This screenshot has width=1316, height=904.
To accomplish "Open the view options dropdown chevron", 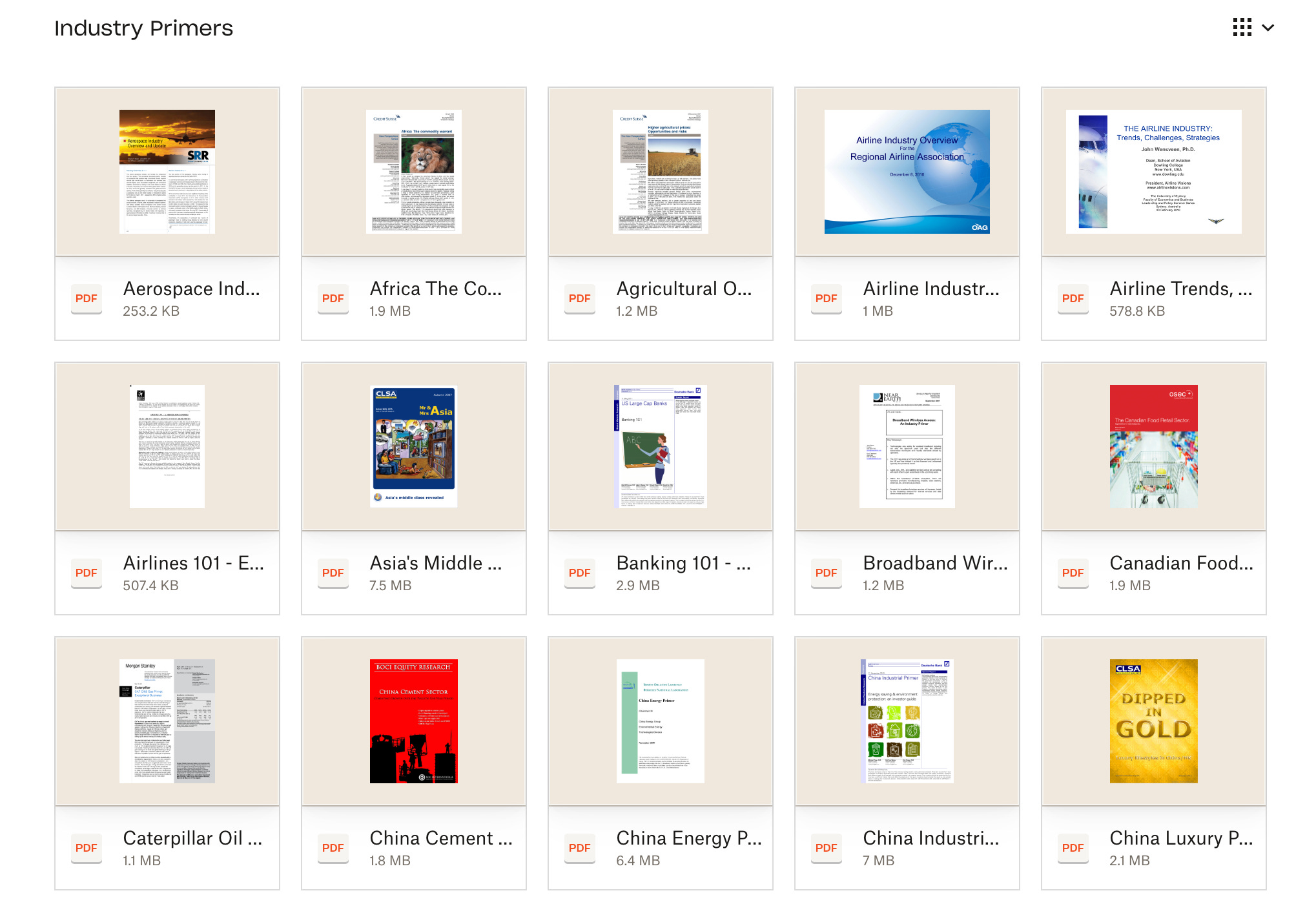I will (x=1268, y=27).
